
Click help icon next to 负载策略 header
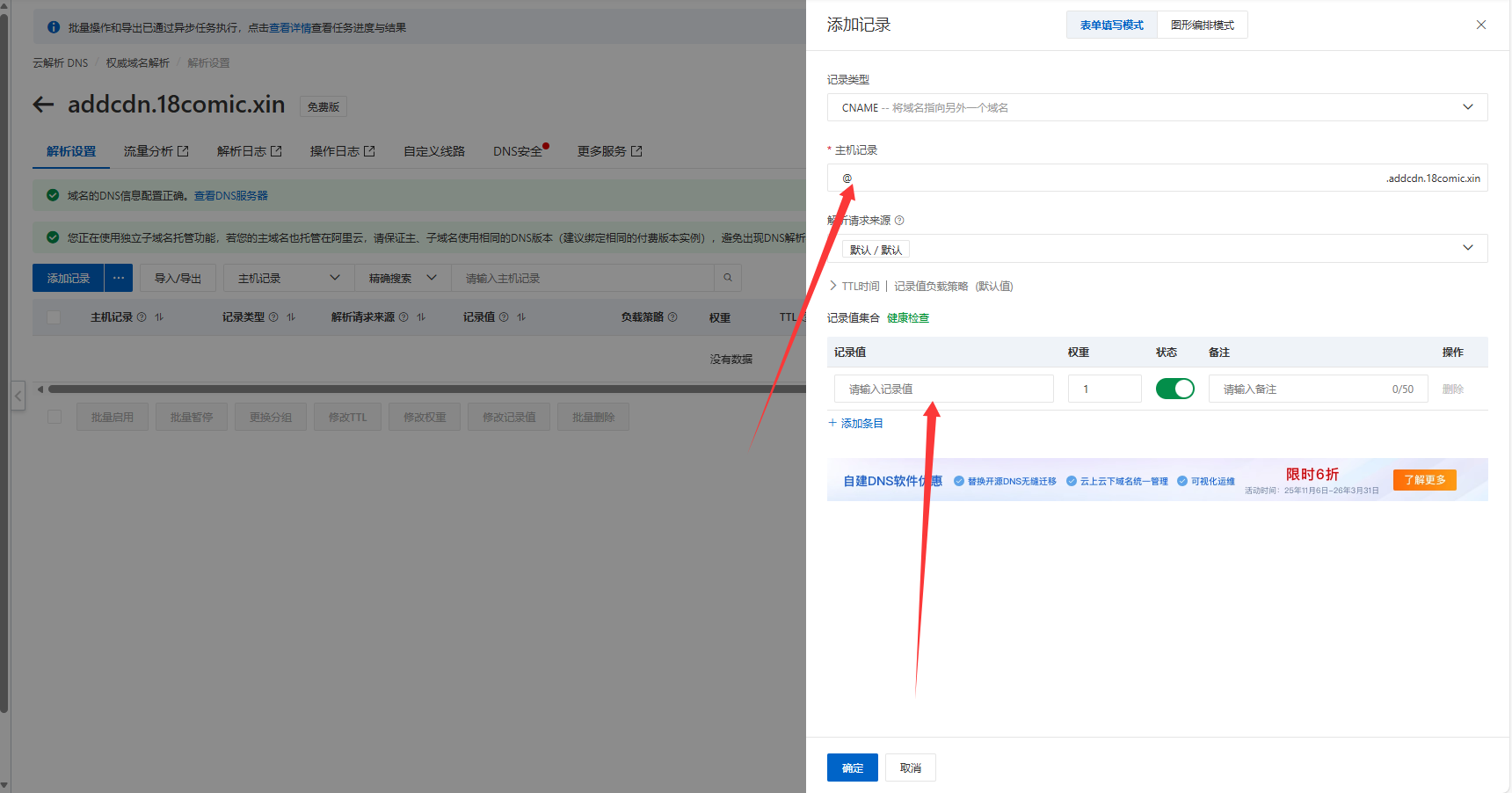click(672, 317)
